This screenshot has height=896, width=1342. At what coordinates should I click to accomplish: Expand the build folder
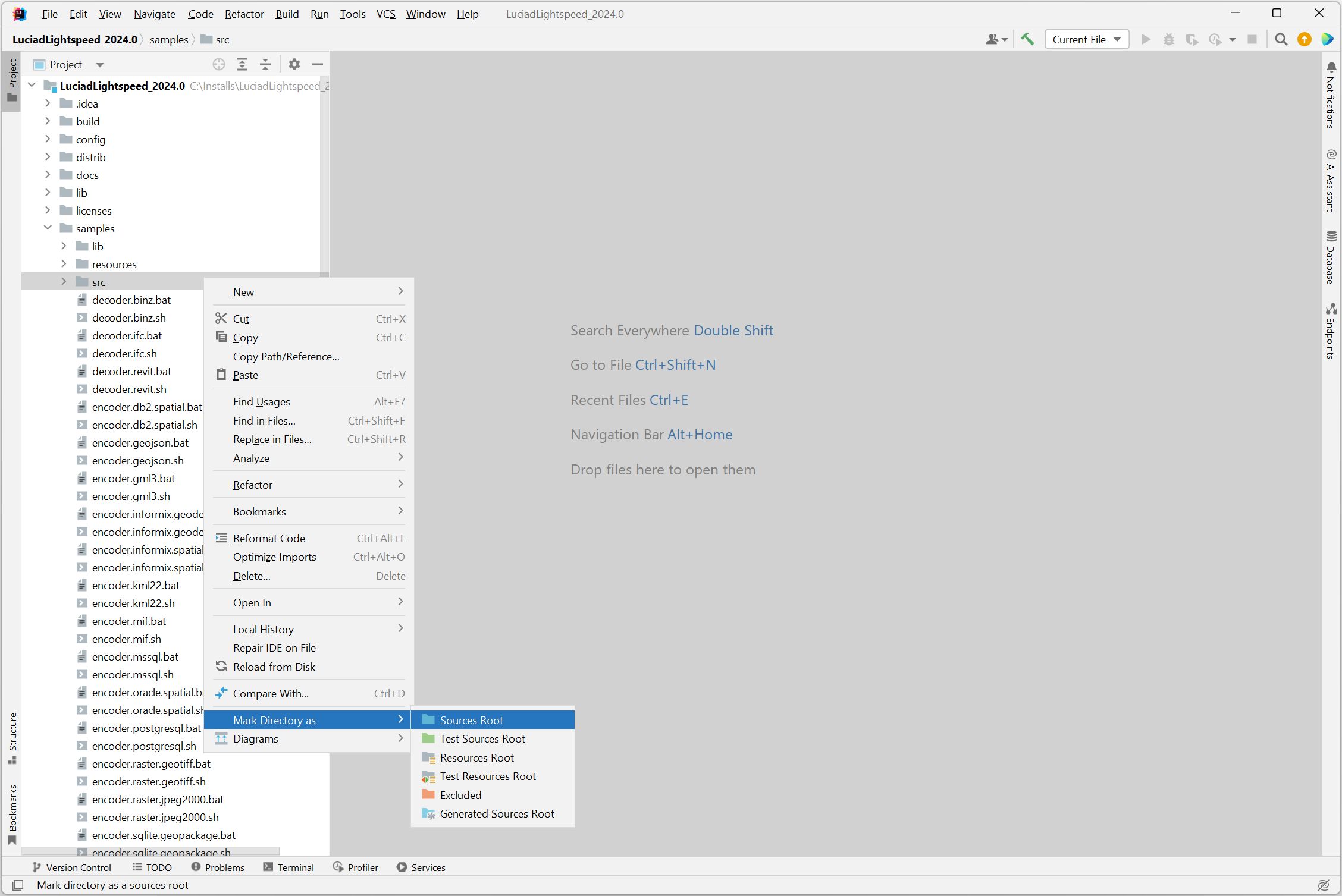[48, 121]
